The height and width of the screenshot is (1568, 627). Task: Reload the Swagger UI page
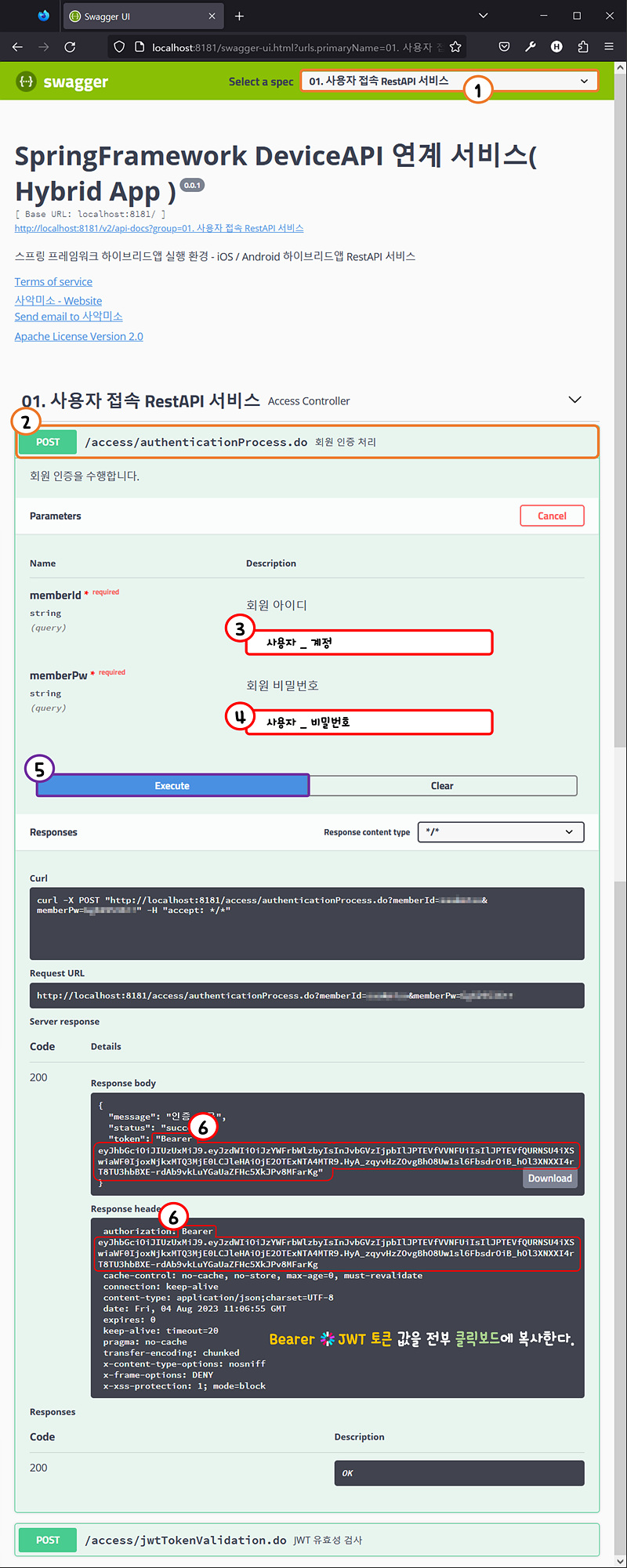(70, 47)
